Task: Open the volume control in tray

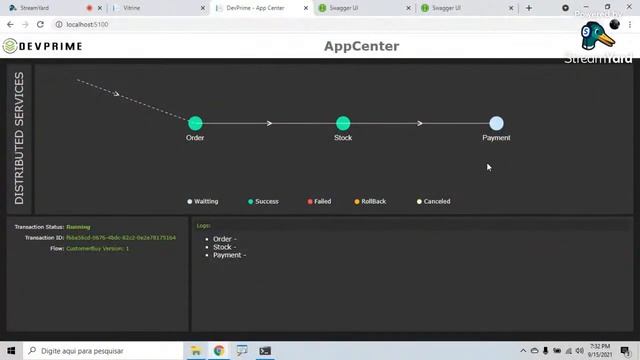Action: 580,351
